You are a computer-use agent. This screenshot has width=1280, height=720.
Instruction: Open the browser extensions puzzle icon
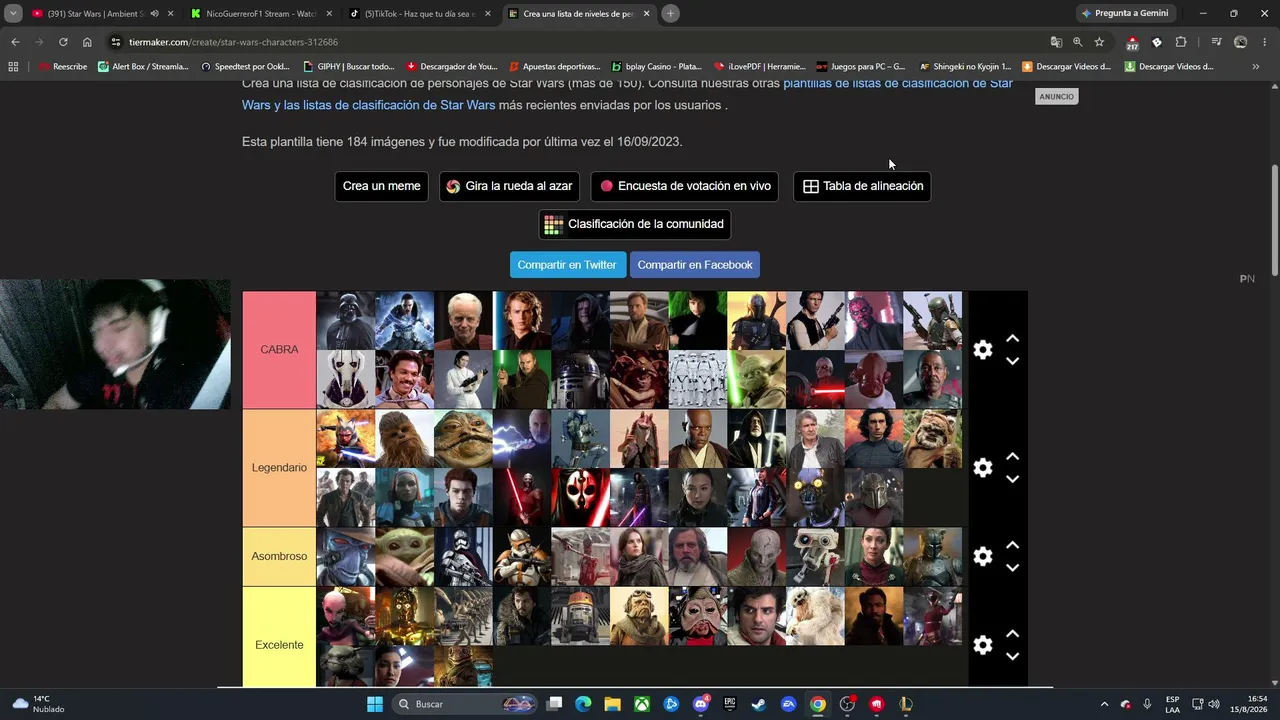tap(1181, 42)
